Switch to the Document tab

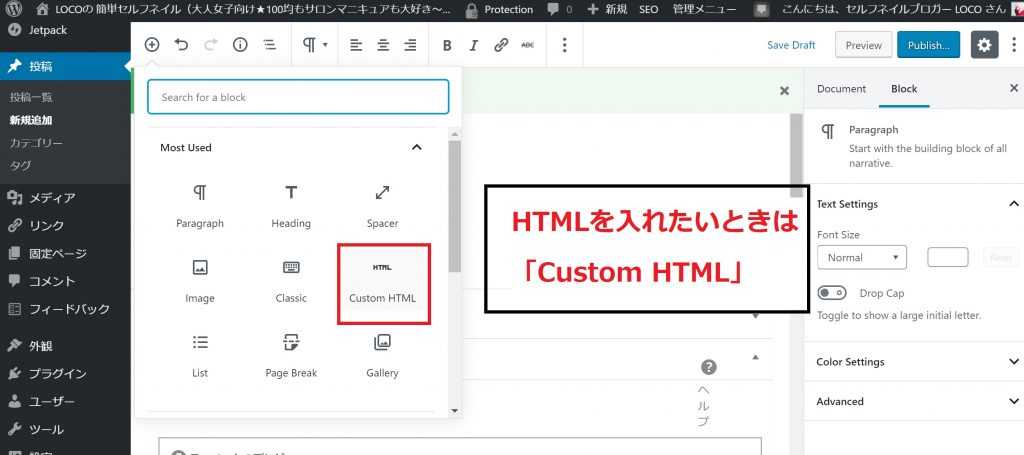841,89
